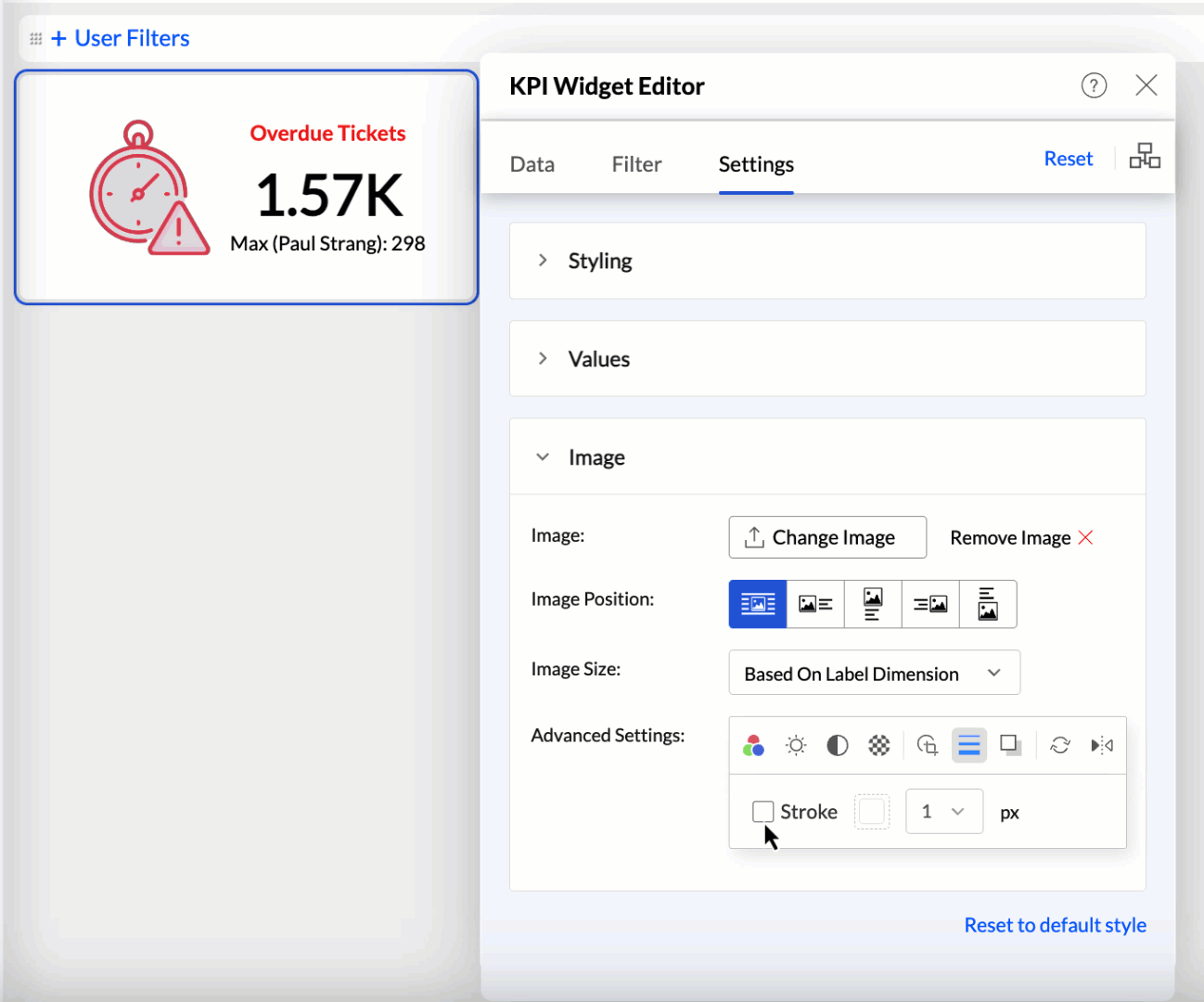The width and height of the screenshot is (1204, 1002).
Task: Select the image crop tool
Action: click(927, 746)
